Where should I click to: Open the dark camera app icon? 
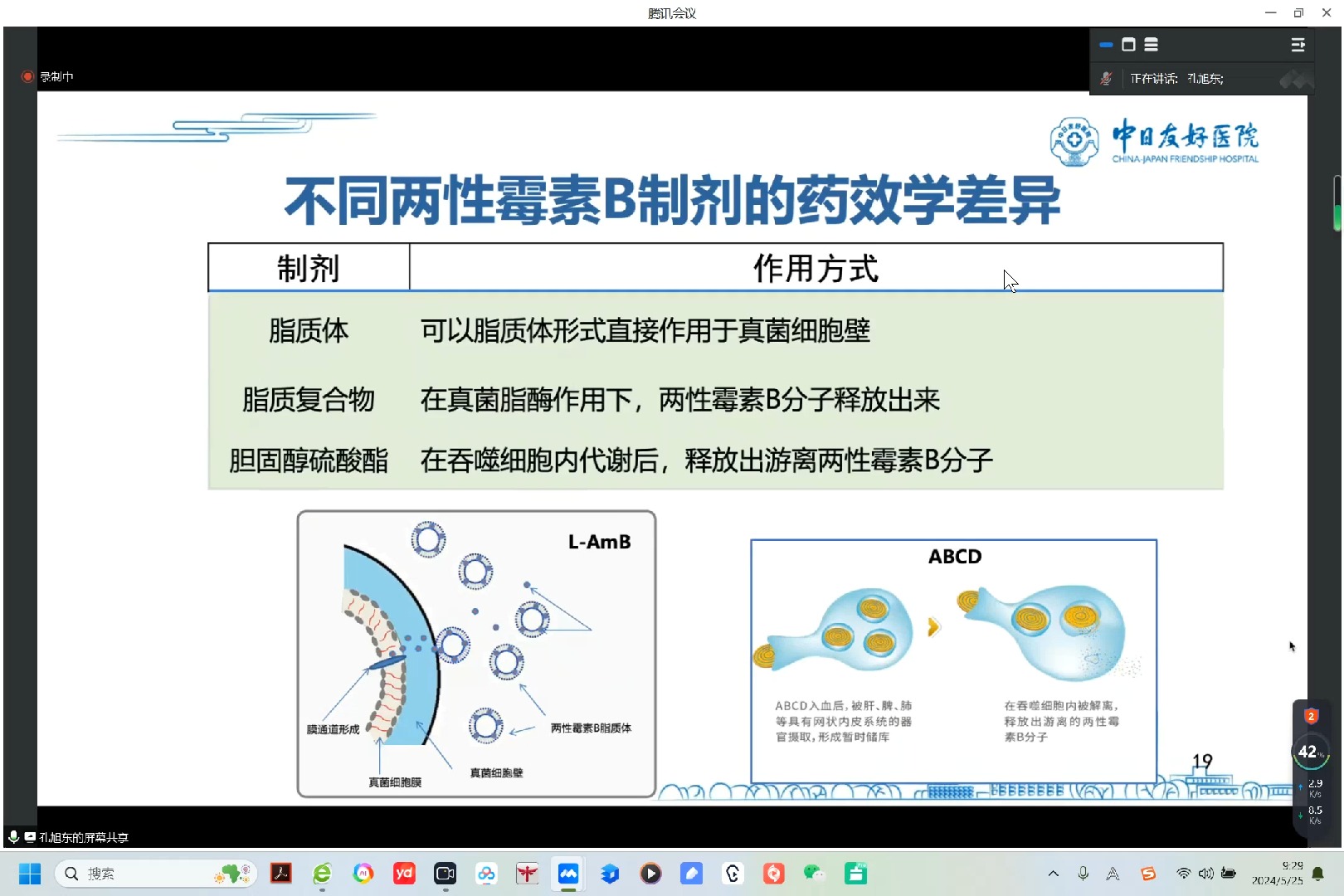[x=445, y=874]
